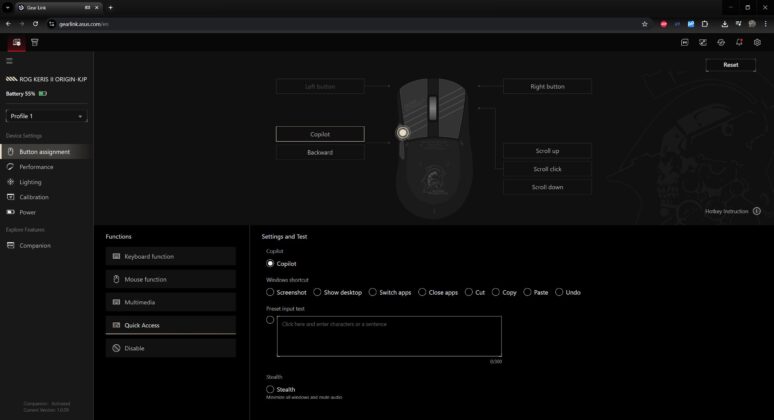The height and width of the screenshot is (420, 774).
Task: Open Multimedia function category
Action: click(x=170, y=302)
